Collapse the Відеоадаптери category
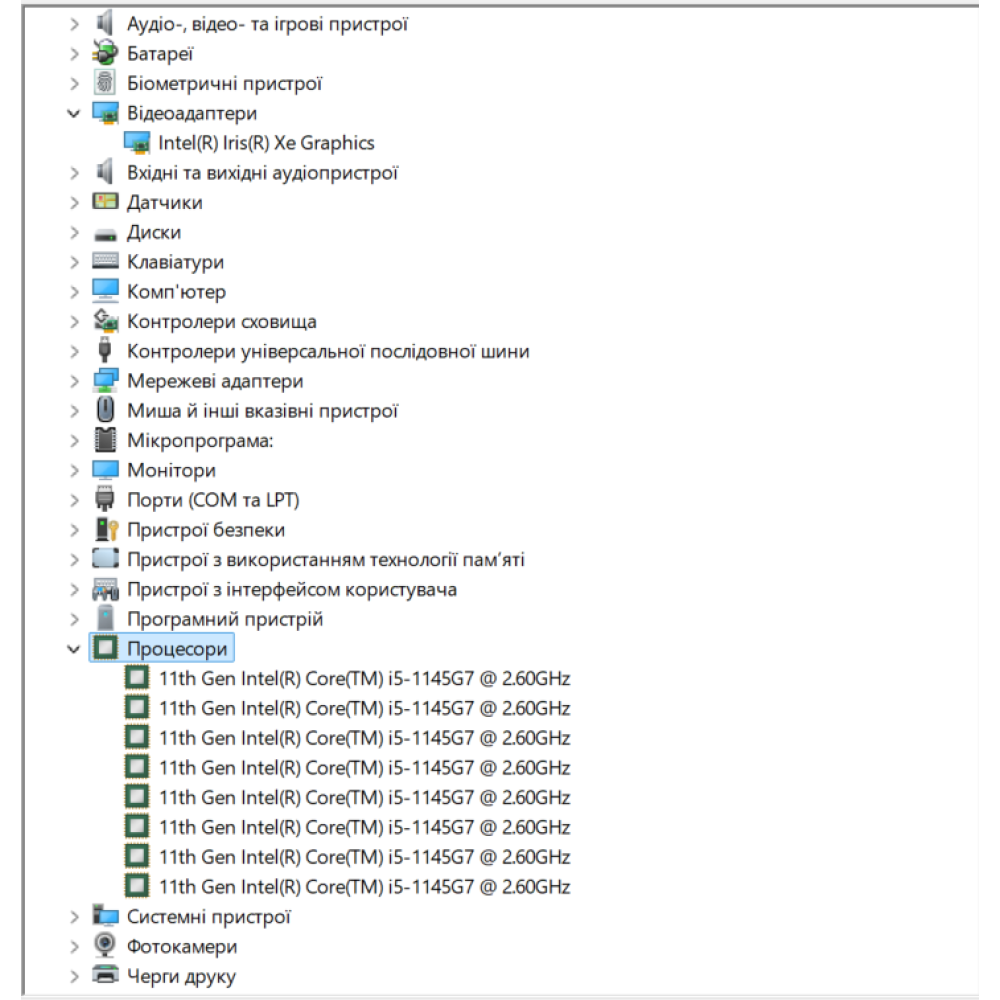This screenshot has width=1000, height=1000. coord(73,113)
